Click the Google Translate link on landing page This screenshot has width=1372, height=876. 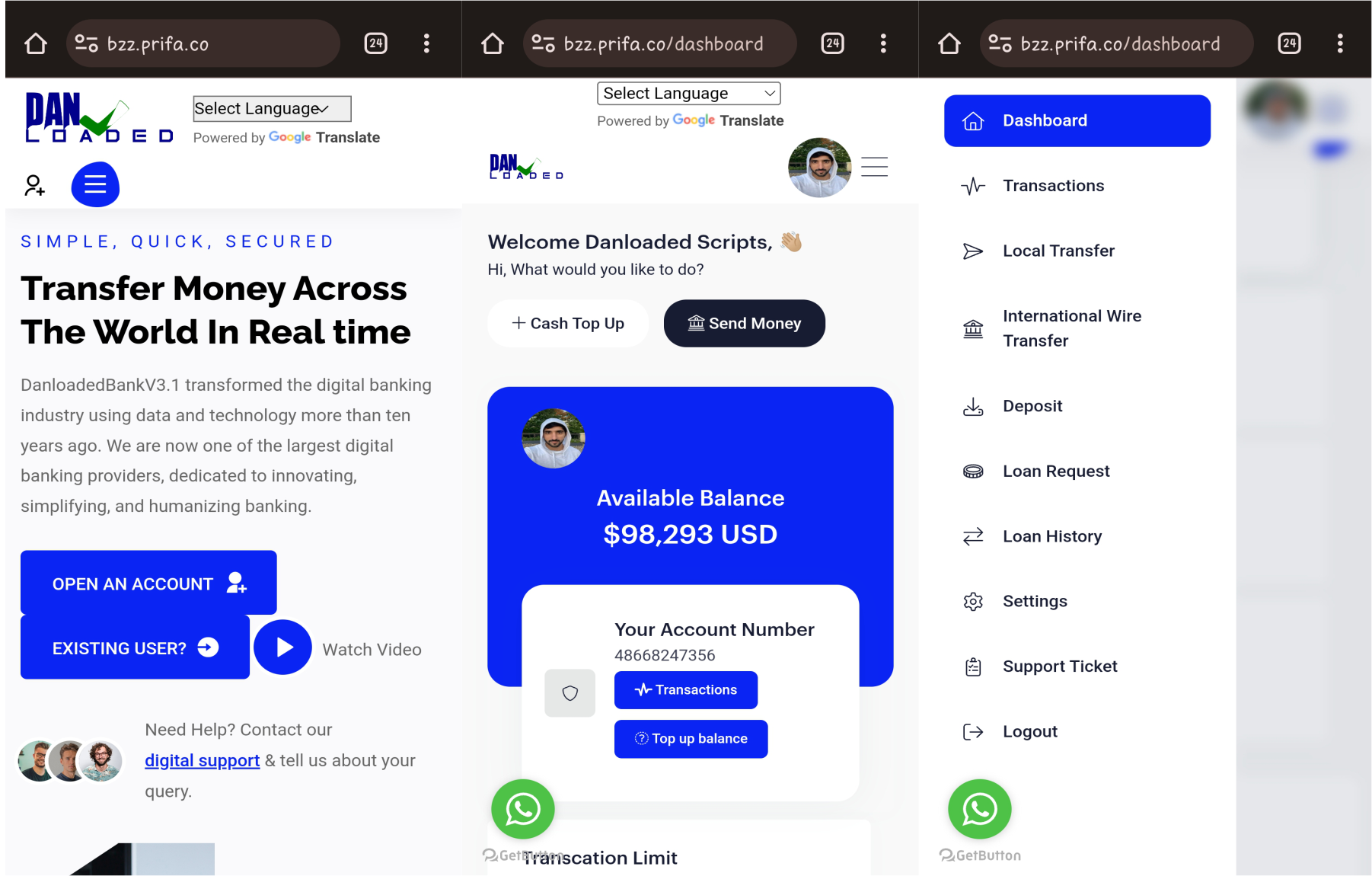tap(324, 138)
